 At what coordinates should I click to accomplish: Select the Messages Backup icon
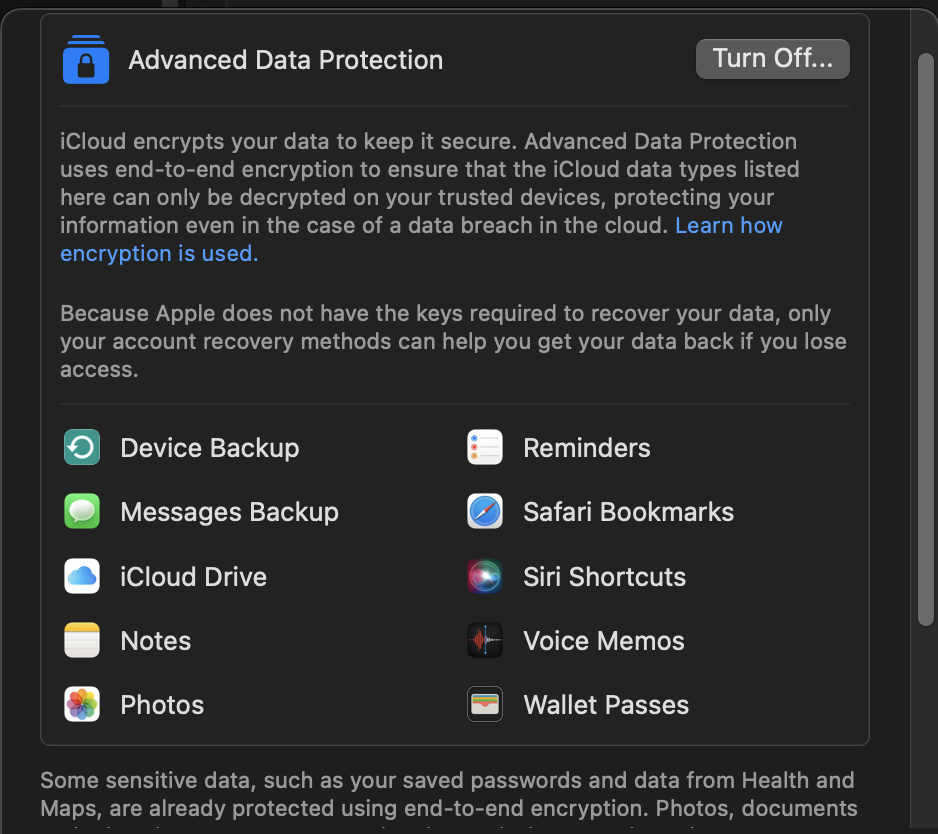81,511
